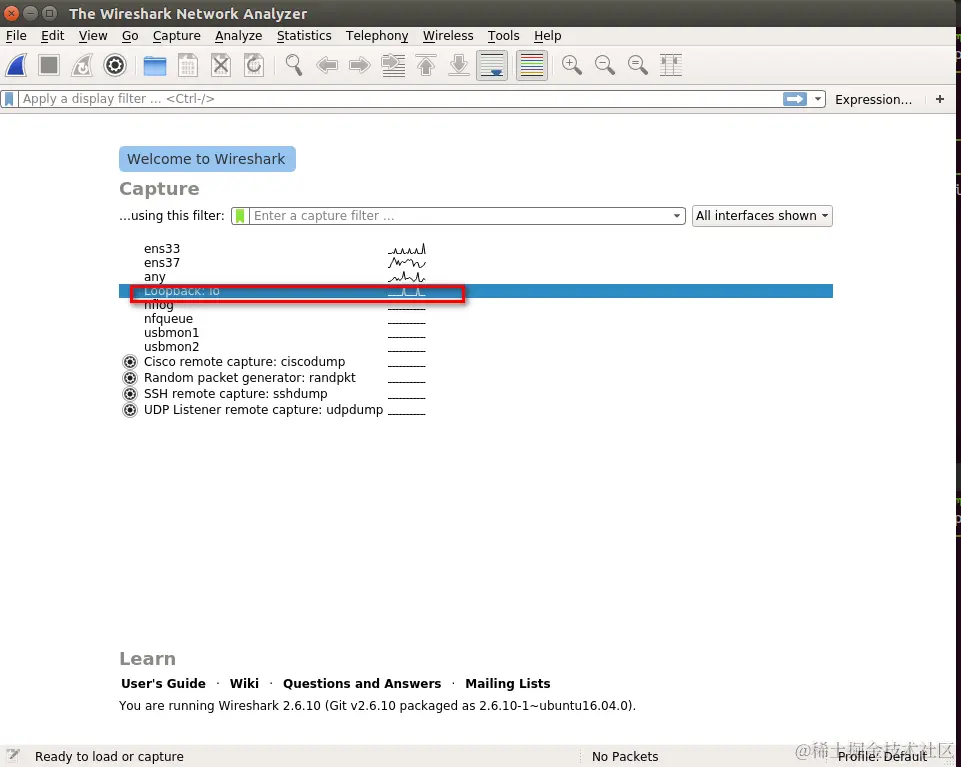Open the Tools menu
The image size is (961, 767).
click(x=503, y=36)
